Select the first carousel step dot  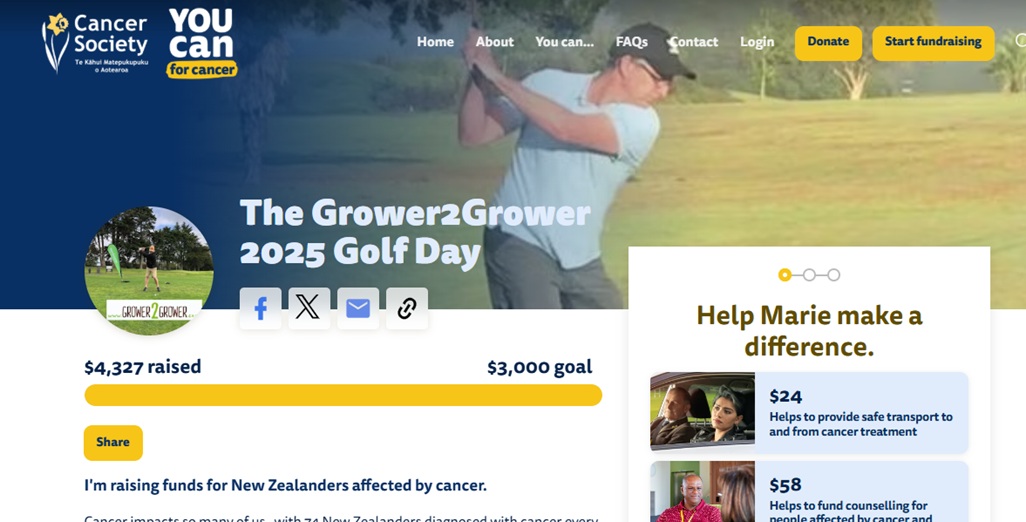[785, 275]
